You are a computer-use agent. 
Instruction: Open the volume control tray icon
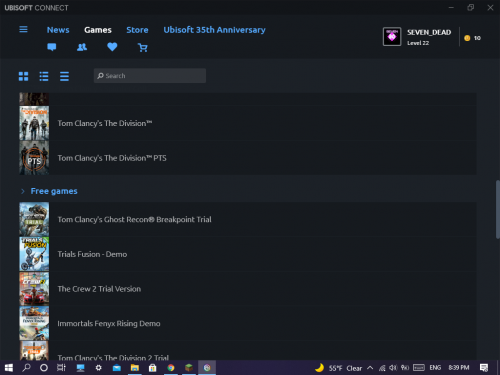[393, 368]
